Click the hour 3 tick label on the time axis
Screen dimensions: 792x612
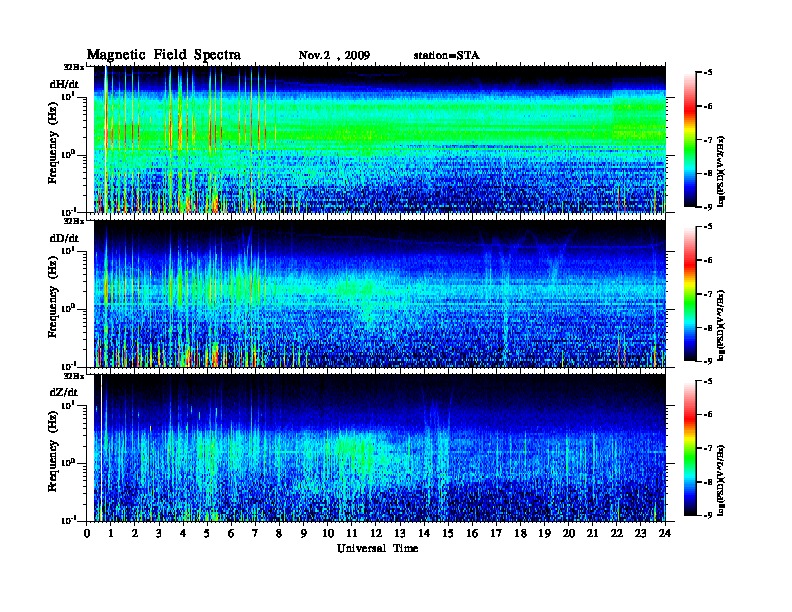pyautogui.click(x=159, y=533)
